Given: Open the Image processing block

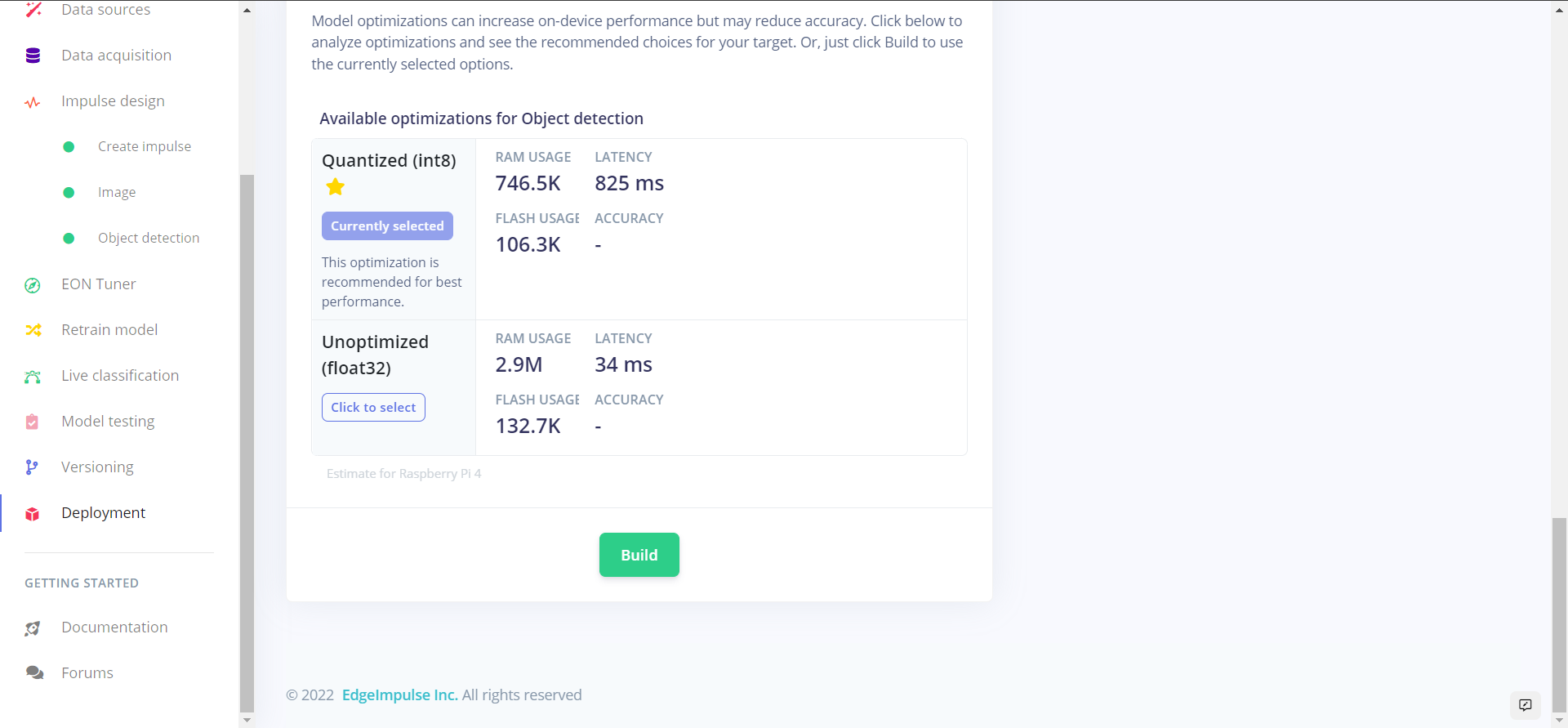Looking at the screenshot, I should point(117,192).
